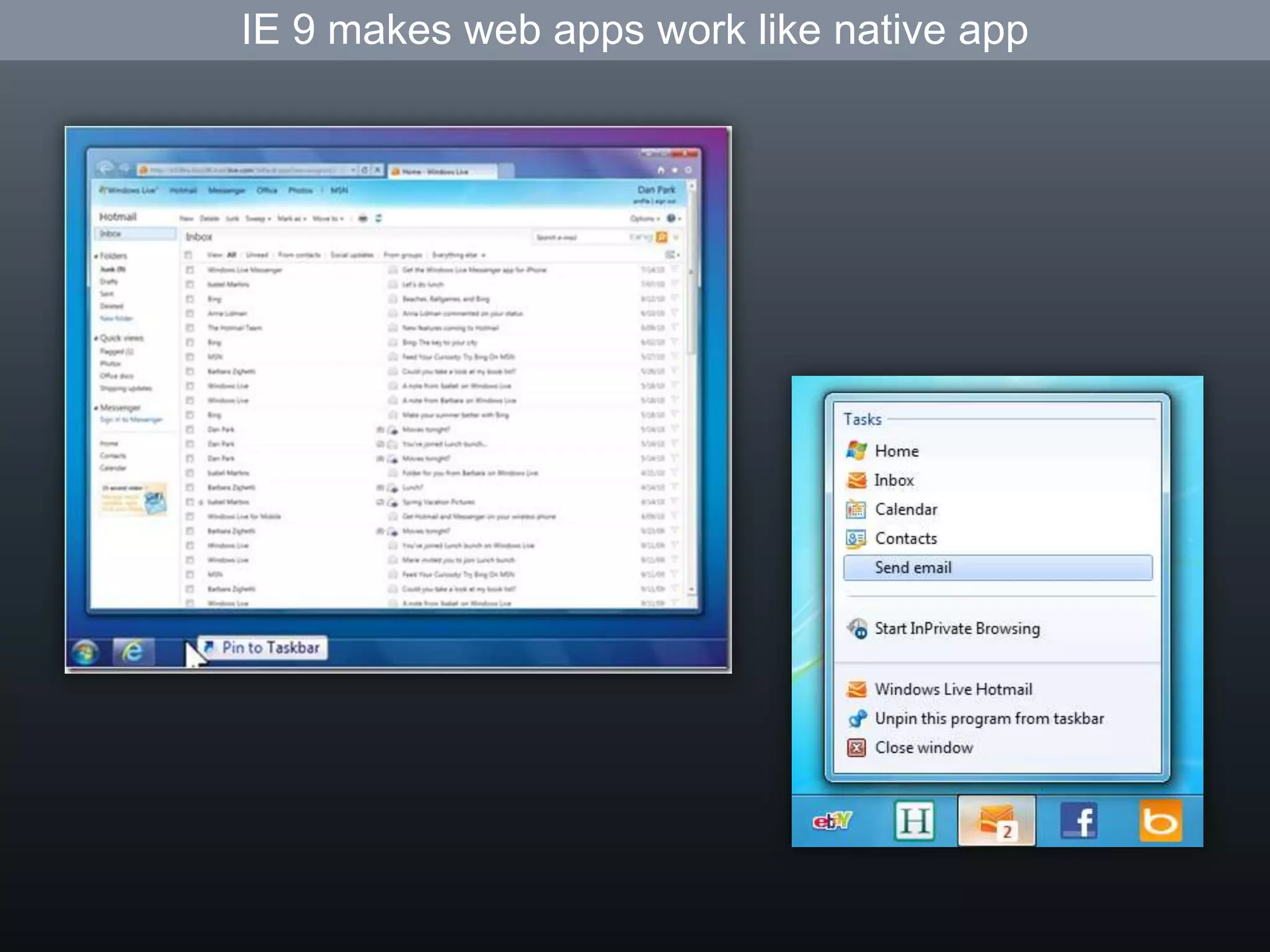This screenshot has height=952, width=1270.
Task: Check the Isabel Martins email checkbox
Action: click(190, 284)
